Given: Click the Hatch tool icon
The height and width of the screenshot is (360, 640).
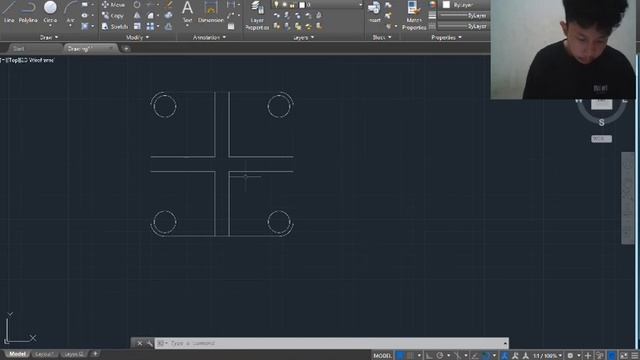Looking at the screenshot, I should click(x=84, y=27).
